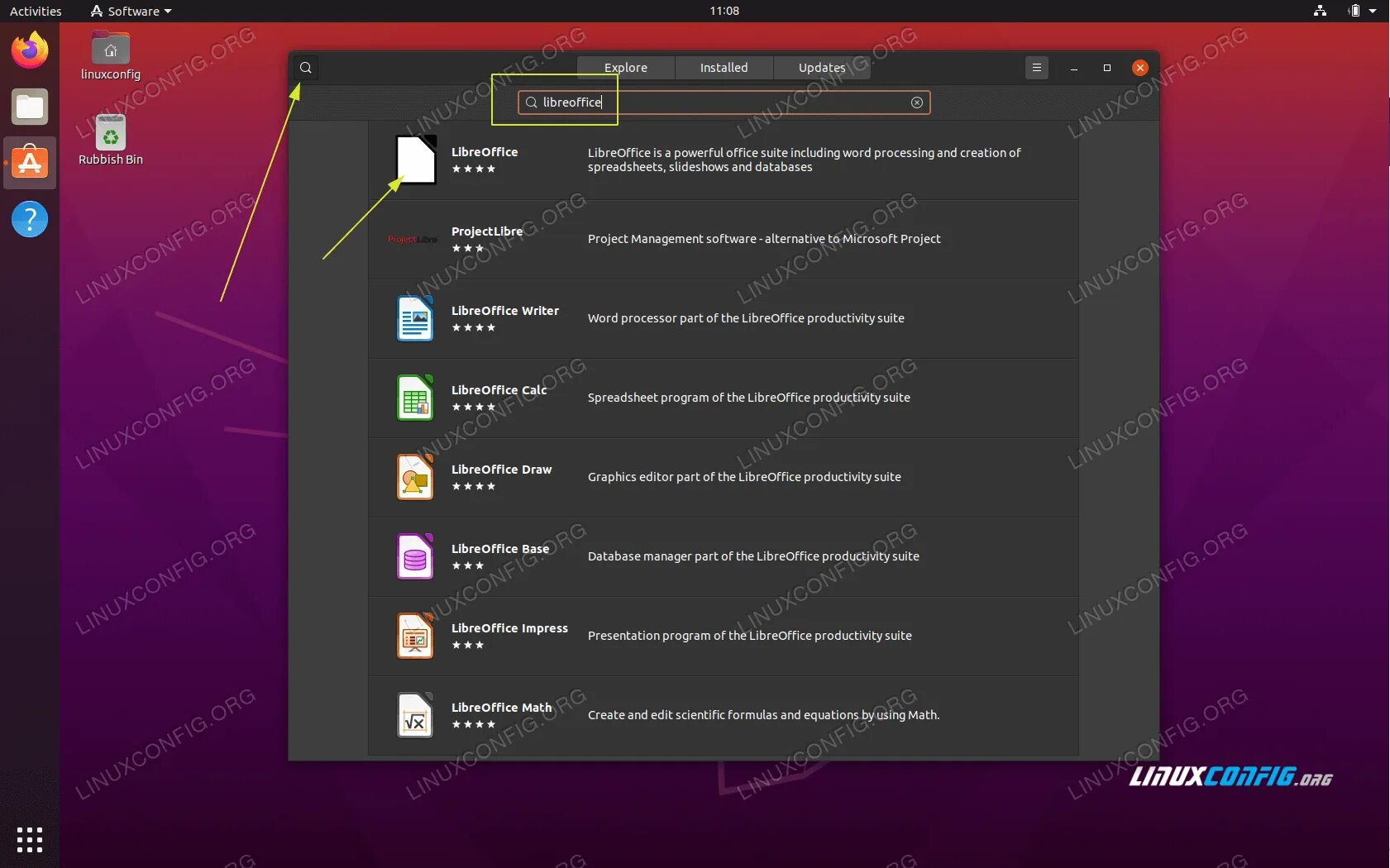Image resolution: width=1390 pixels, height=868 pixels.
Task: Select the LibreOffice Math title
Action: 502,708
